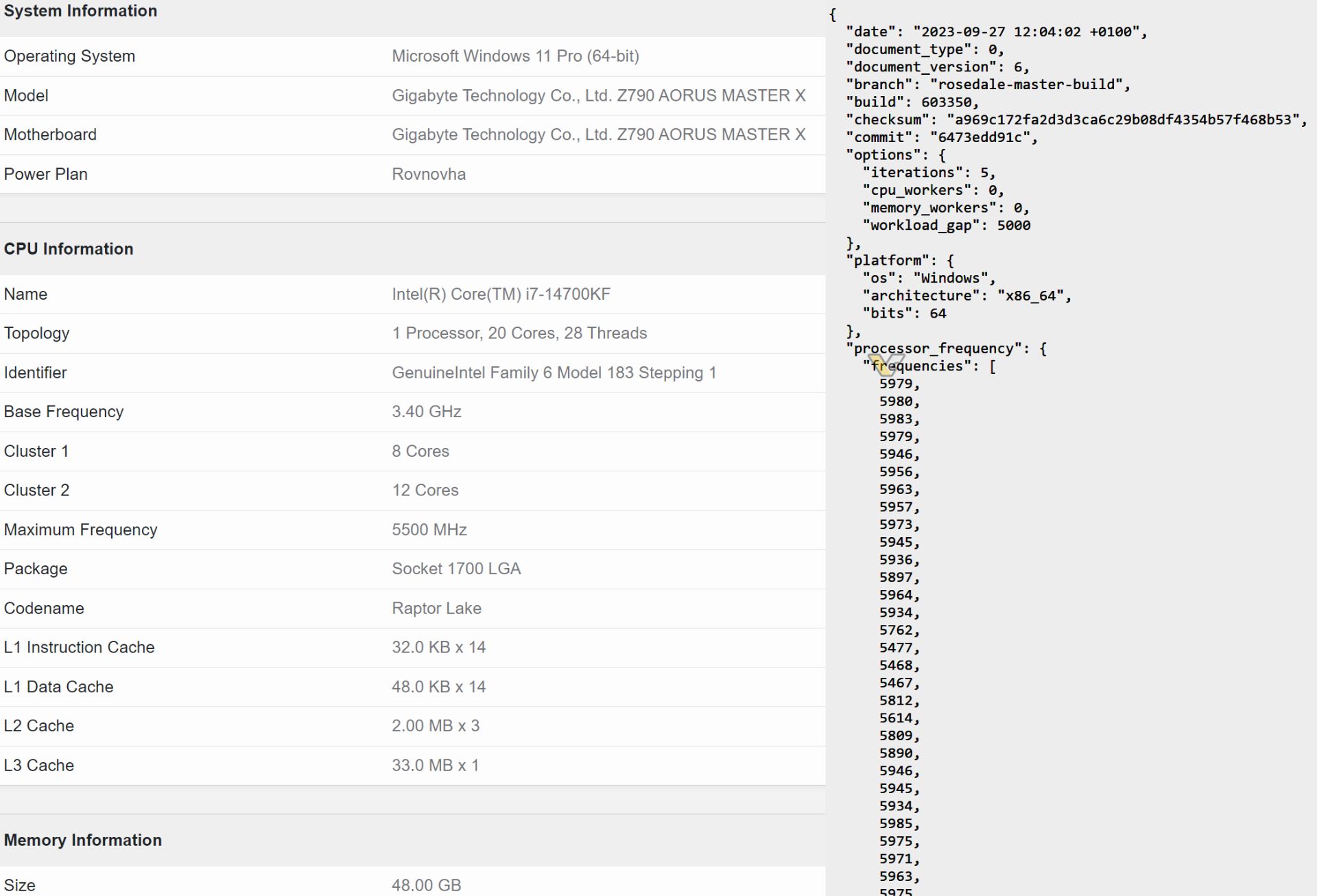Select the L2 Cache value '2.00 MB x 3'

point(436,726)
